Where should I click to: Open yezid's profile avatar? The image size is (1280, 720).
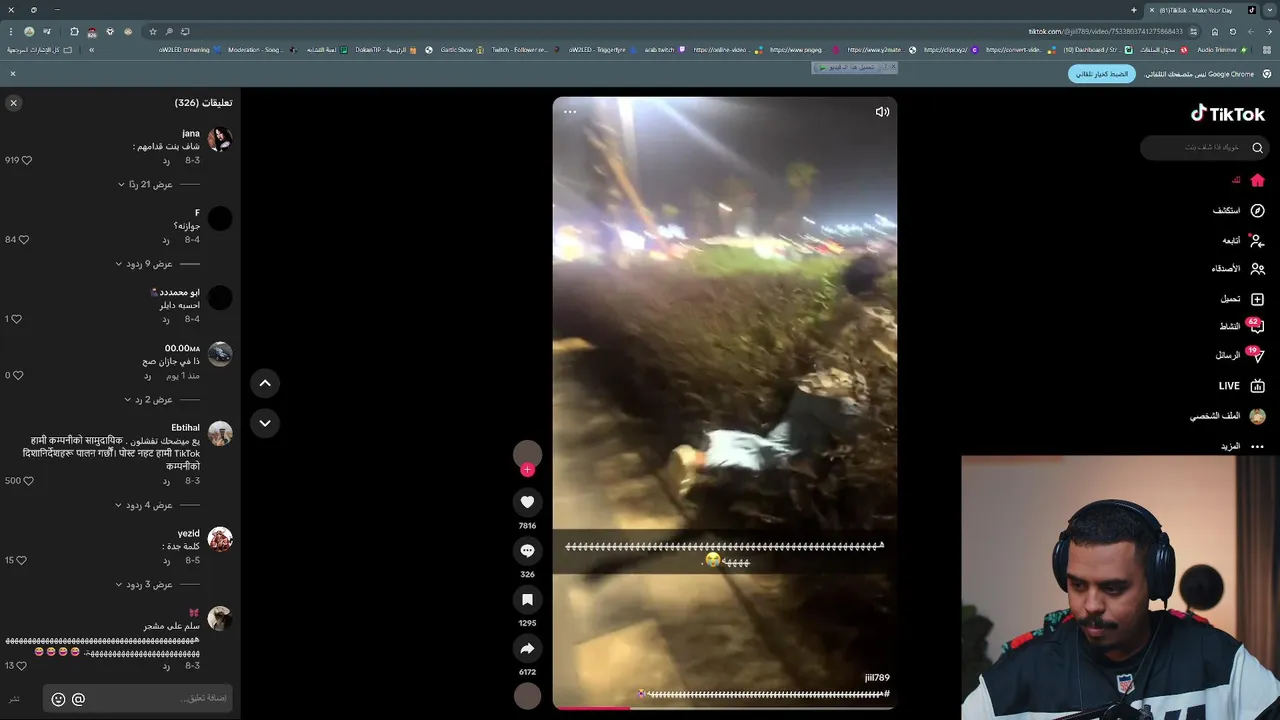220,539
